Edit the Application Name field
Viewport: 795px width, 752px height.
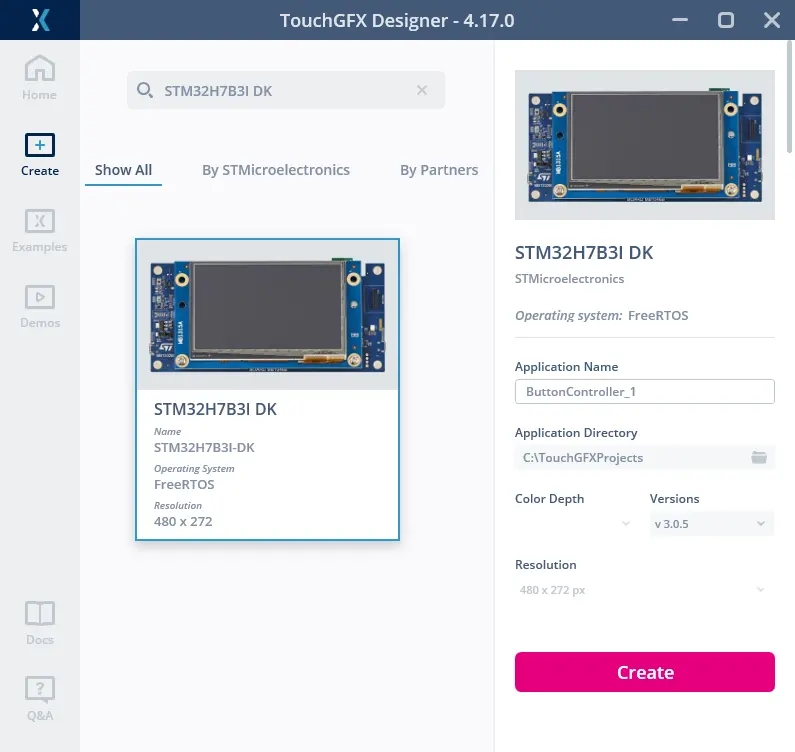click(x=644, y=392)
